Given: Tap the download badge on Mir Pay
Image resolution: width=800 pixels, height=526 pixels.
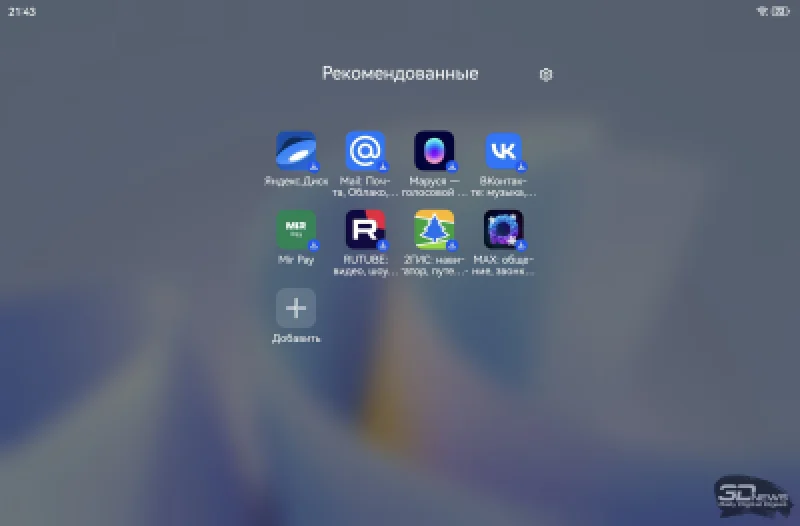Looking at the screenshot, I should (313, 245).
